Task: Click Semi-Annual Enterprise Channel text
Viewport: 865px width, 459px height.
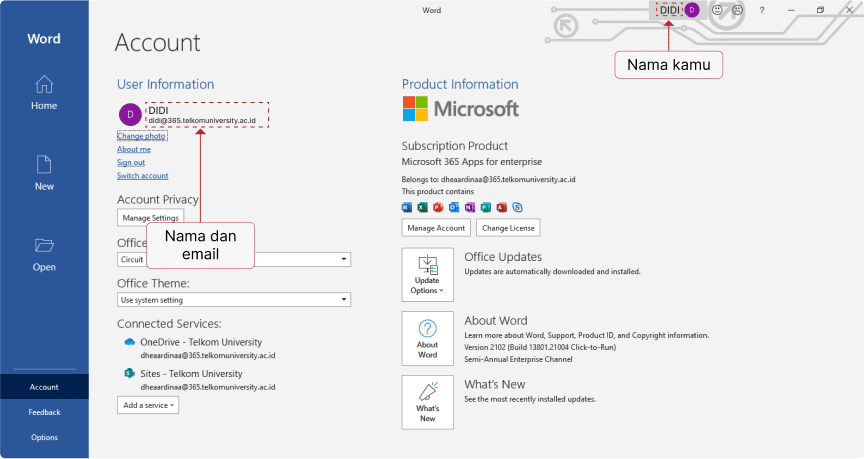Action: click(518, 359)
